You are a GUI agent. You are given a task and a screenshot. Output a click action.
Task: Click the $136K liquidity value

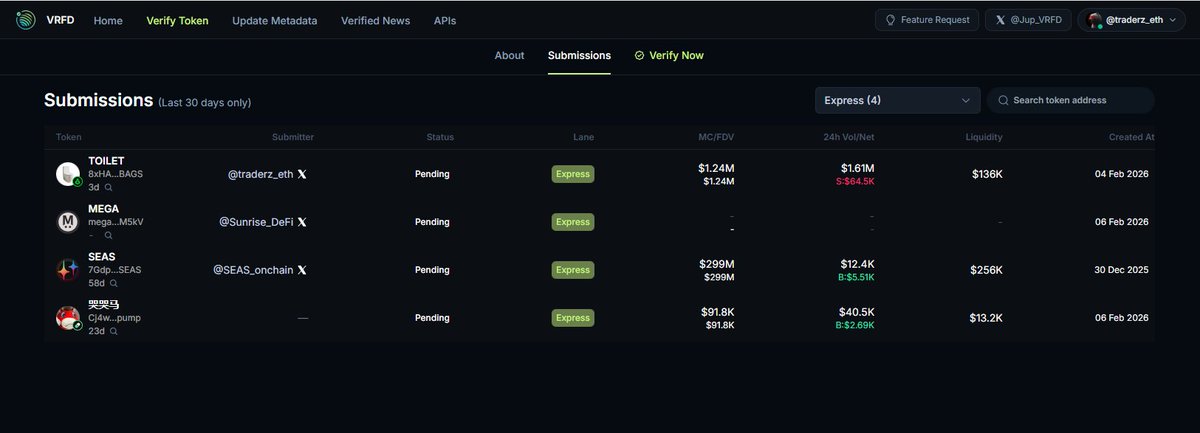pyautogui.click(x=987, y=174)
